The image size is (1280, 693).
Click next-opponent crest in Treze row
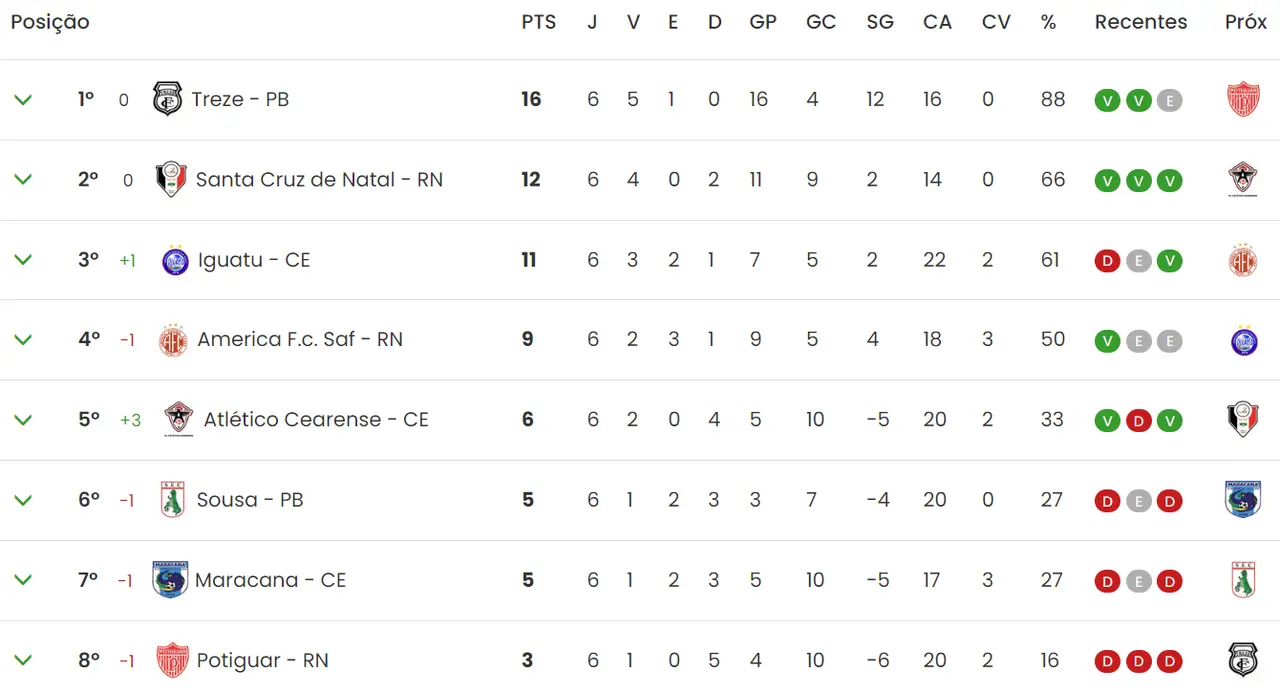click(x=1243, y=100)
